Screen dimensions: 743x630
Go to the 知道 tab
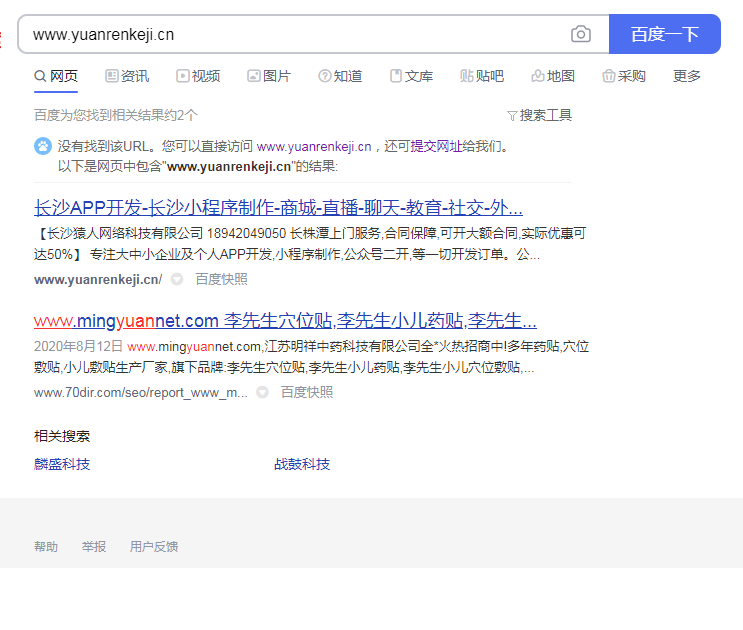[x=340, y=76]
